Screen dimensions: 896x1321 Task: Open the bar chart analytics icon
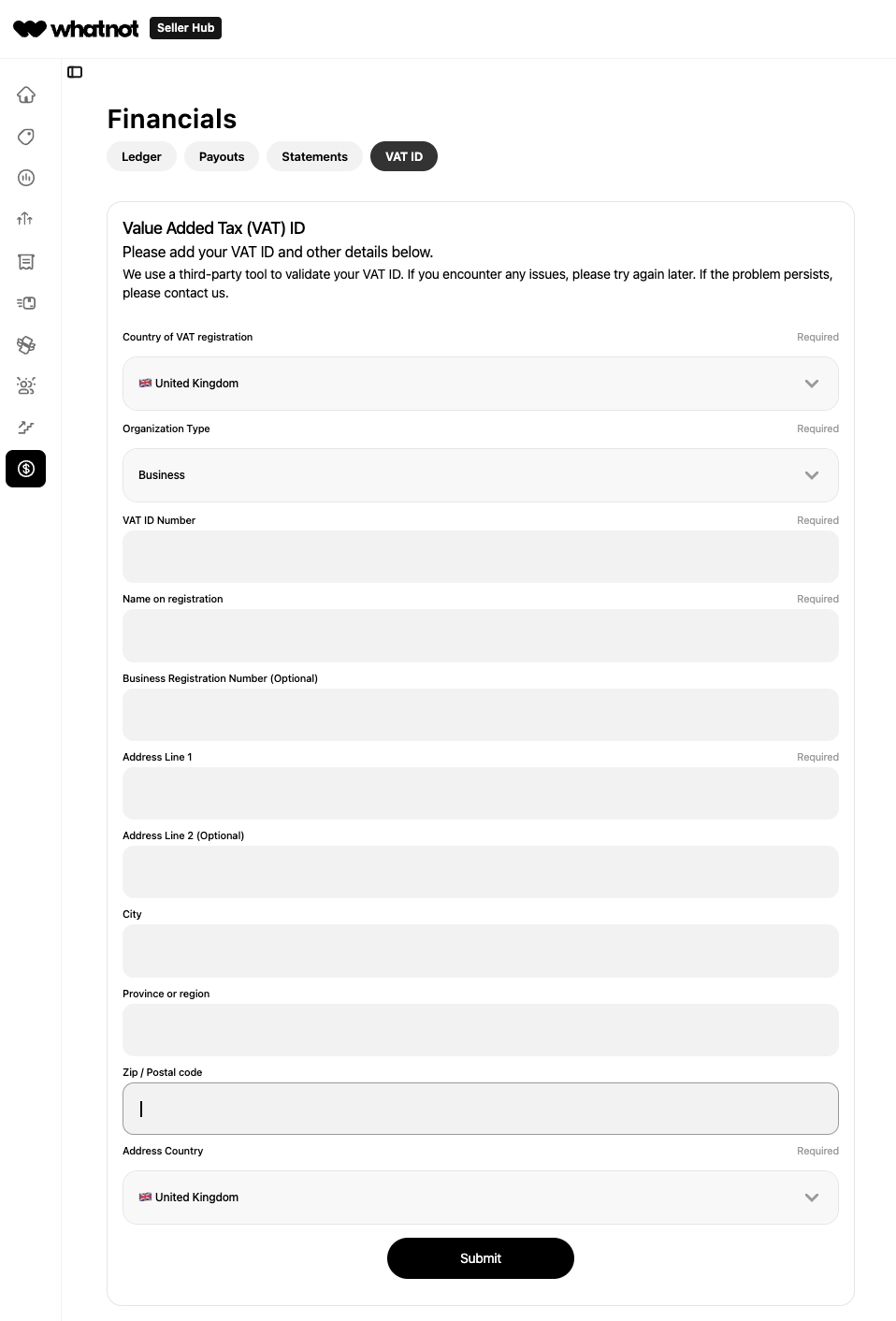[26, 178]
